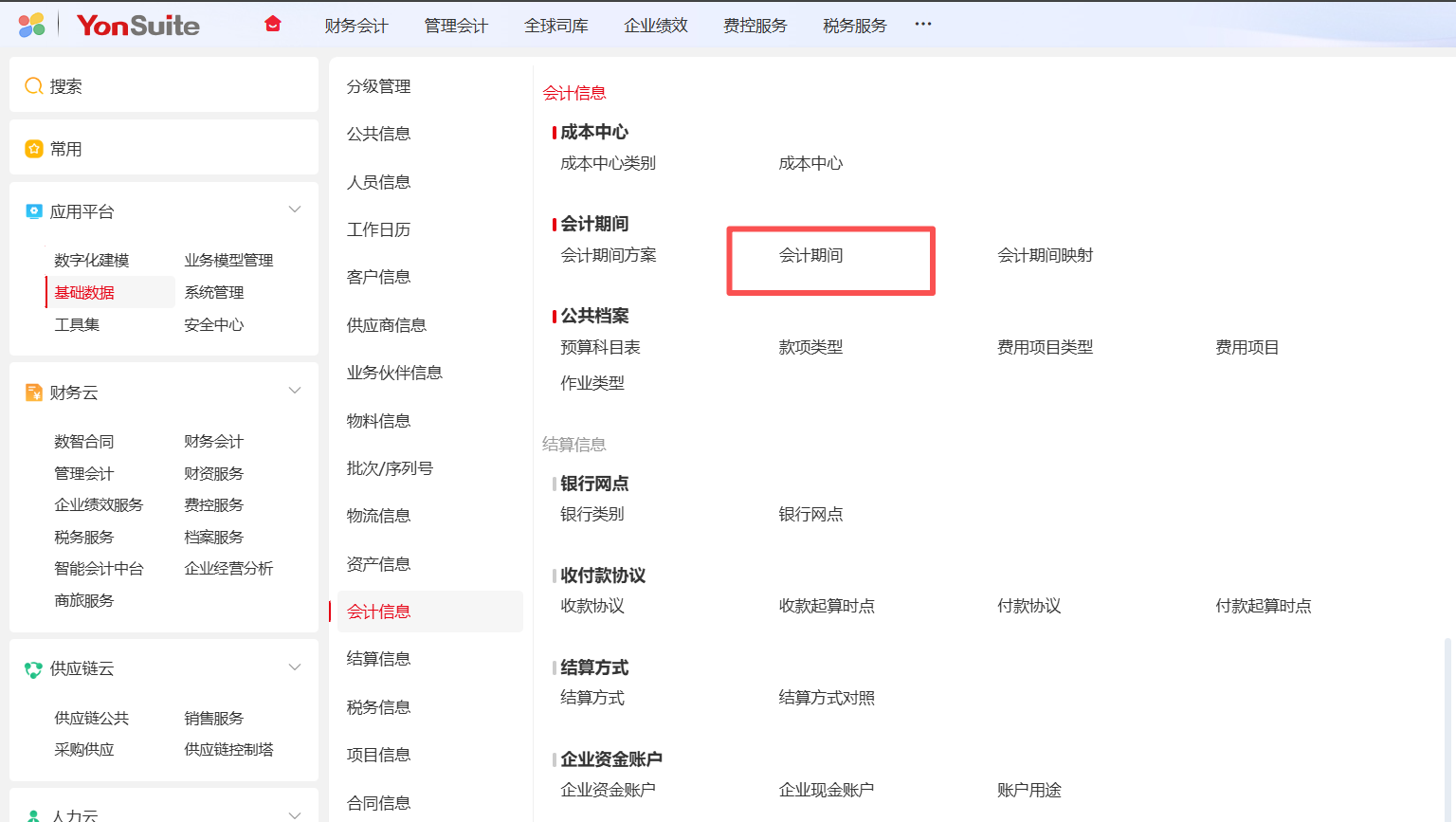Switch to the 管理会计 top navigation item
Viewport: 1456px width, 822px height.
click(456, 26)
